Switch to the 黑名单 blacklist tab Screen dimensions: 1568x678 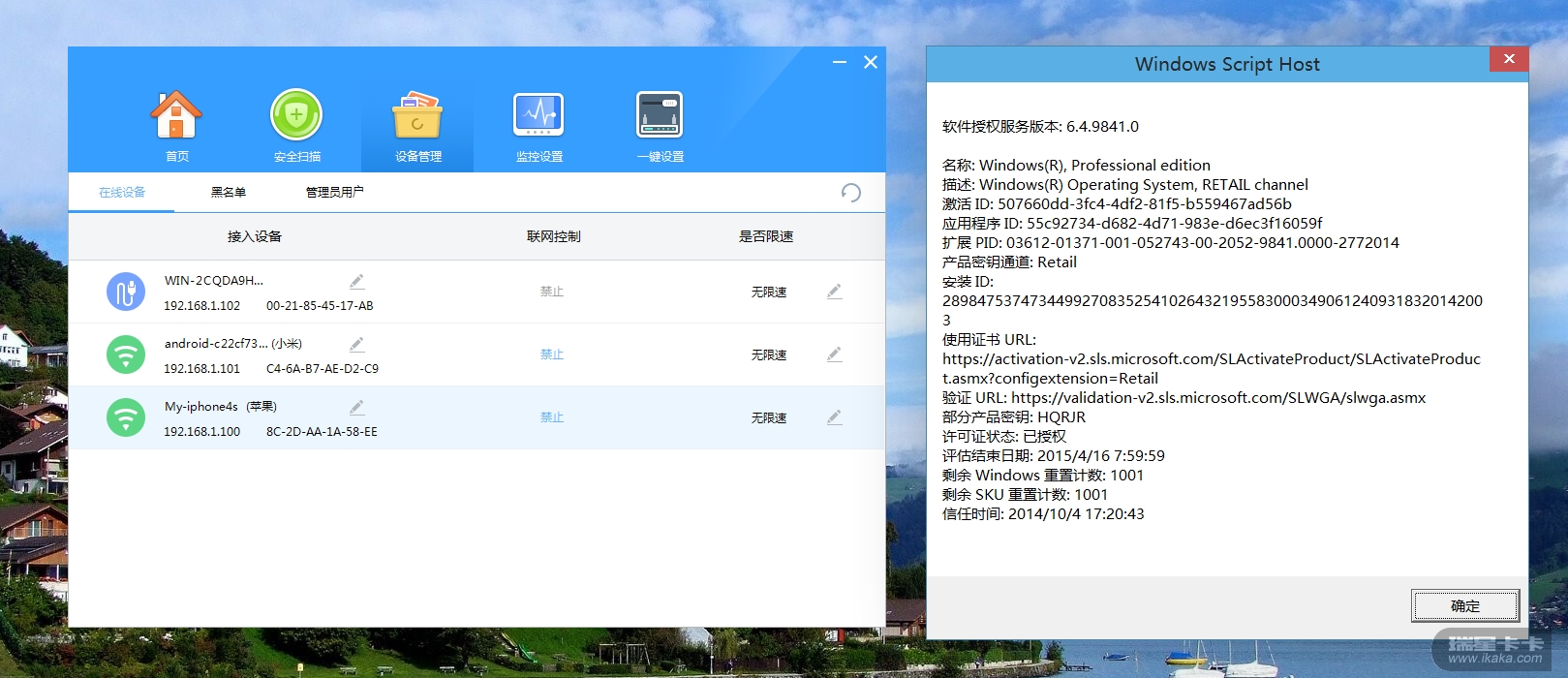point(229,193)
